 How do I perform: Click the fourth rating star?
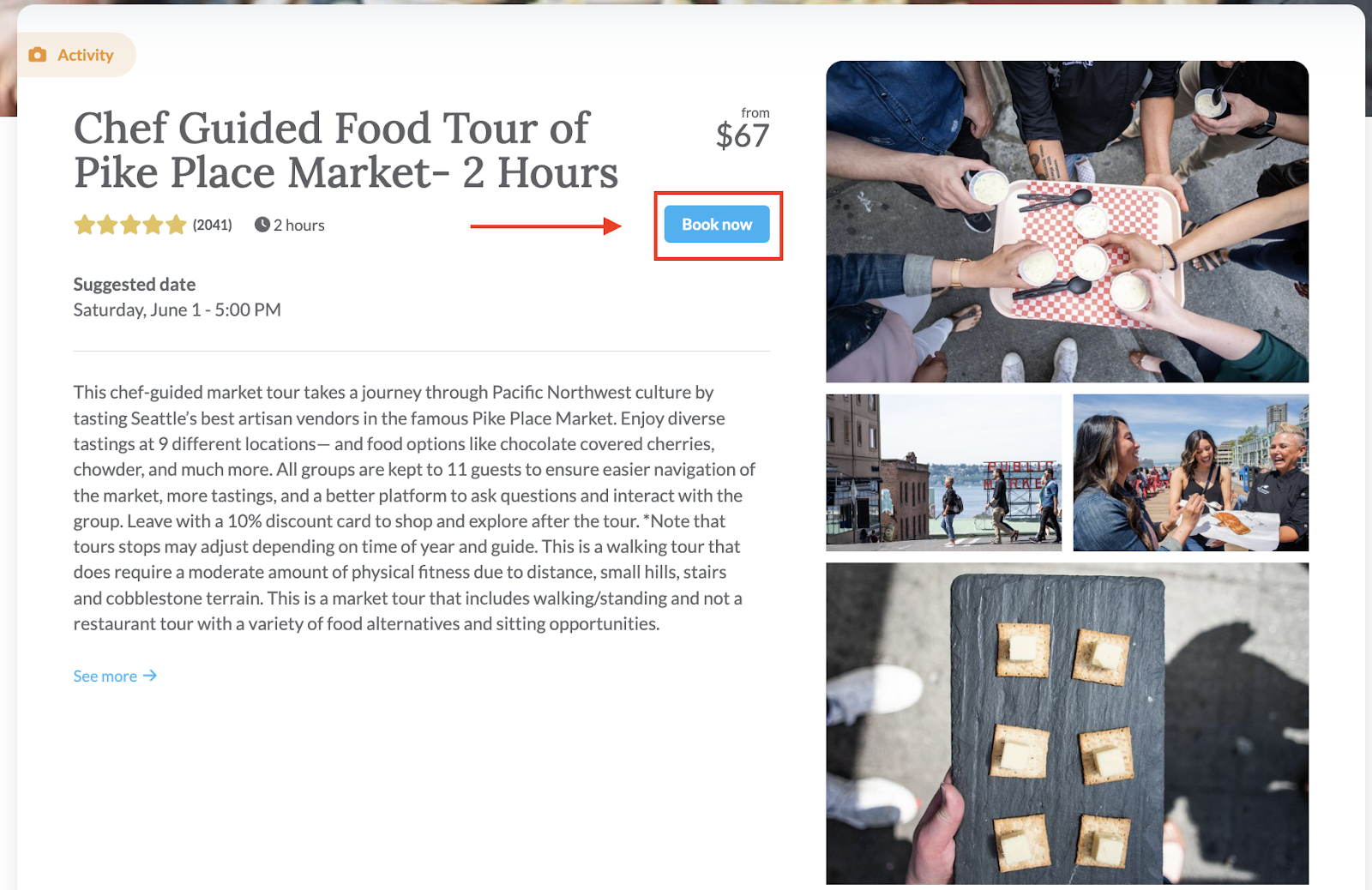point(153,225)
